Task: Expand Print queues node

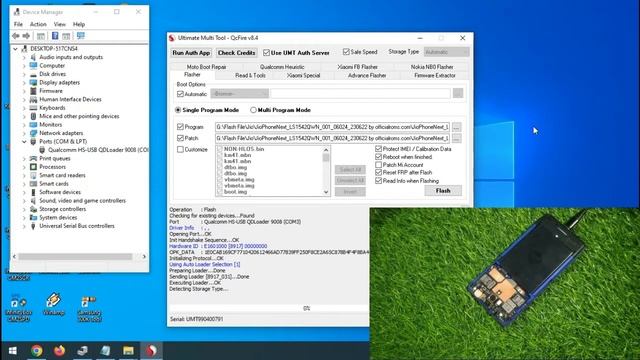Action: pyautogui.click(x=24, y=158)
